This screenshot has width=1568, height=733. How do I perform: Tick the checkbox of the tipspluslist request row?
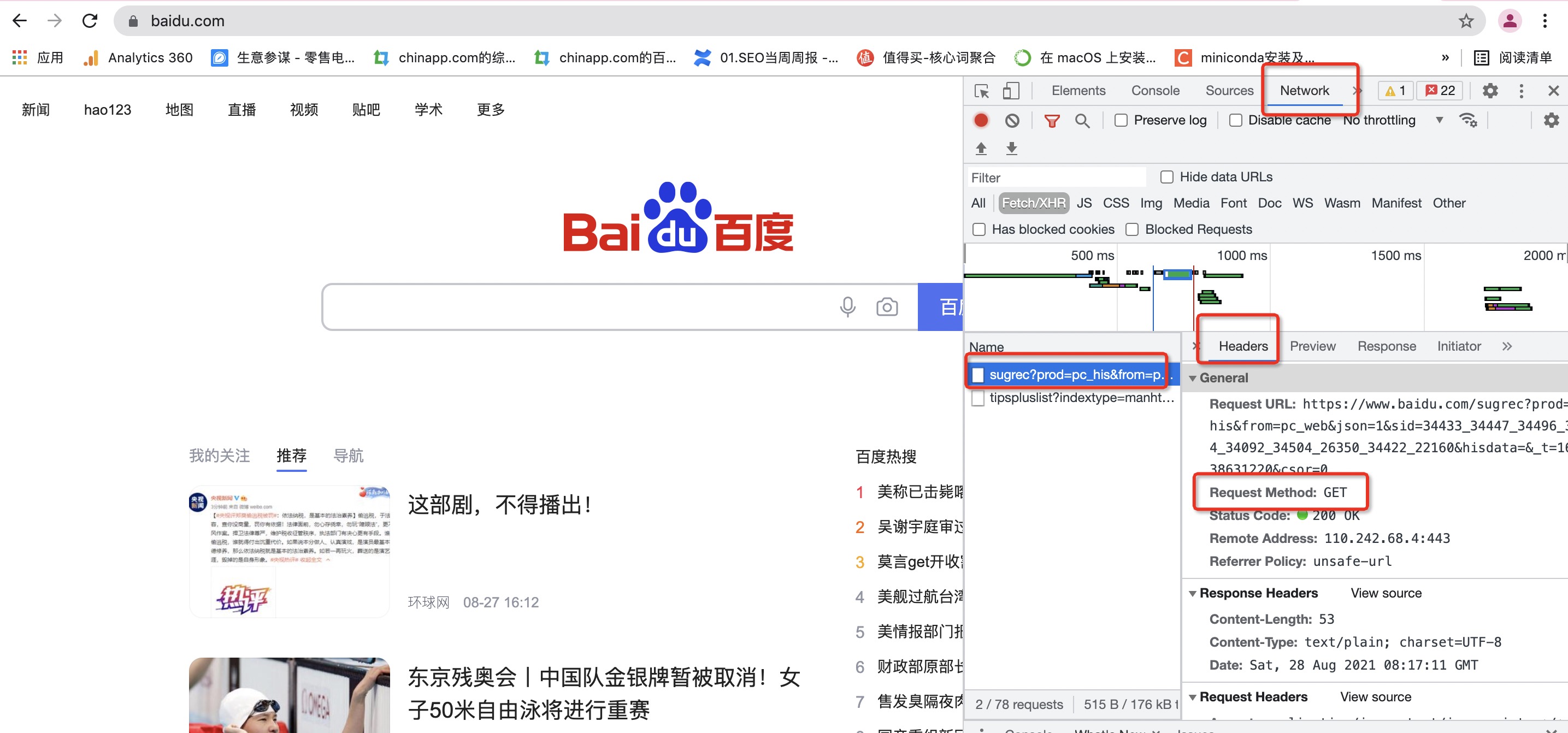[x=977, y=398]
